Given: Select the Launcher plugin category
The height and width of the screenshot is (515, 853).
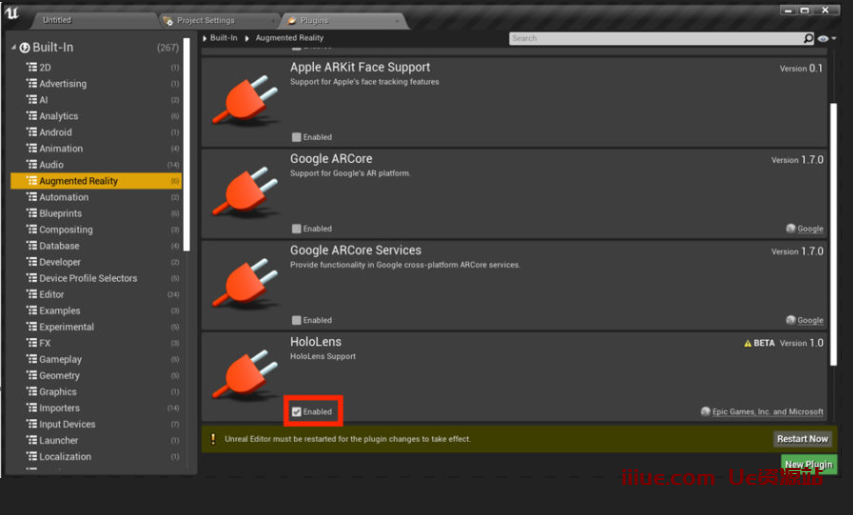Looking at the screenshot, I should click(x=58, y=440).
